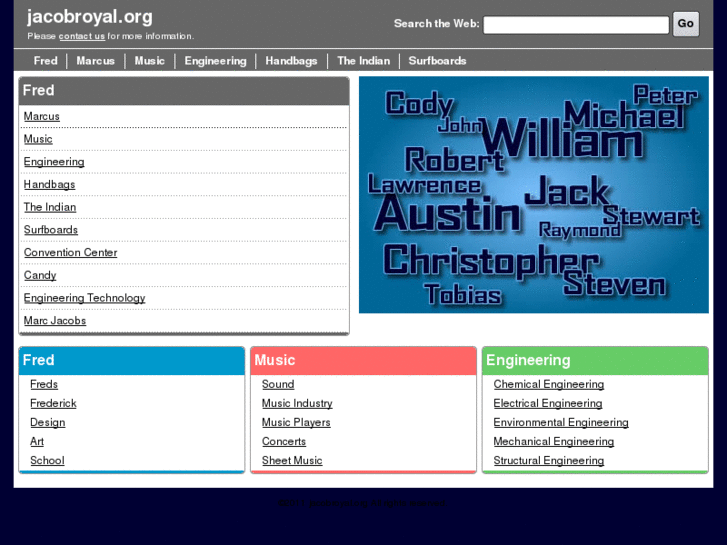Open the Music Players link
This screenshot has width=727, height=545.
point(296,423)
